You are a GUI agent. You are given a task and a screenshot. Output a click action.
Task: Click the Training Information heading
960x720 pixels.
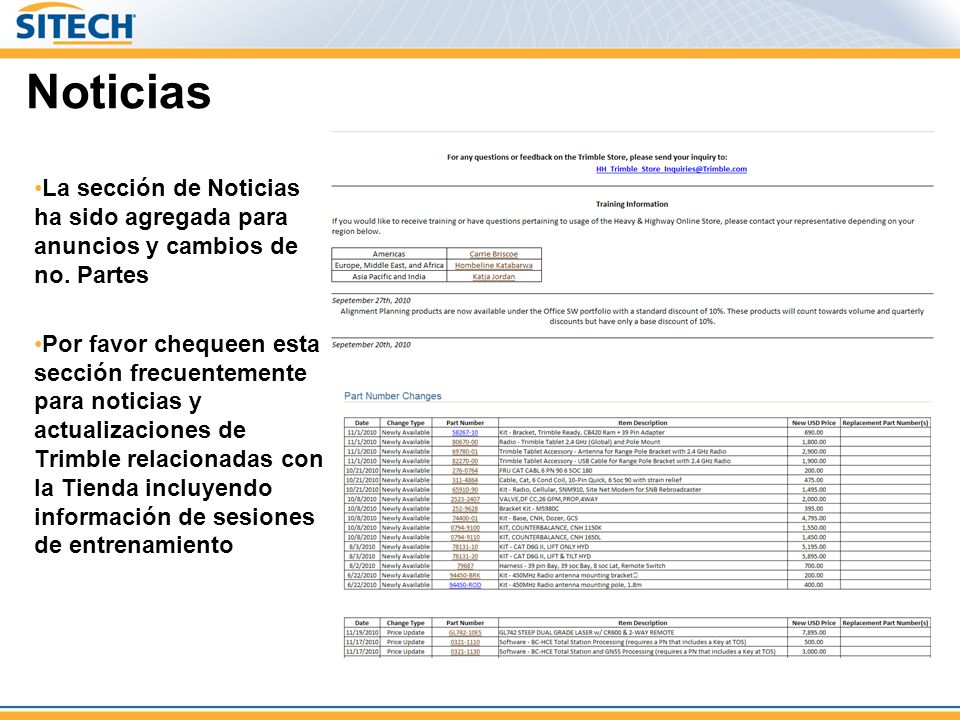point(632,204)
